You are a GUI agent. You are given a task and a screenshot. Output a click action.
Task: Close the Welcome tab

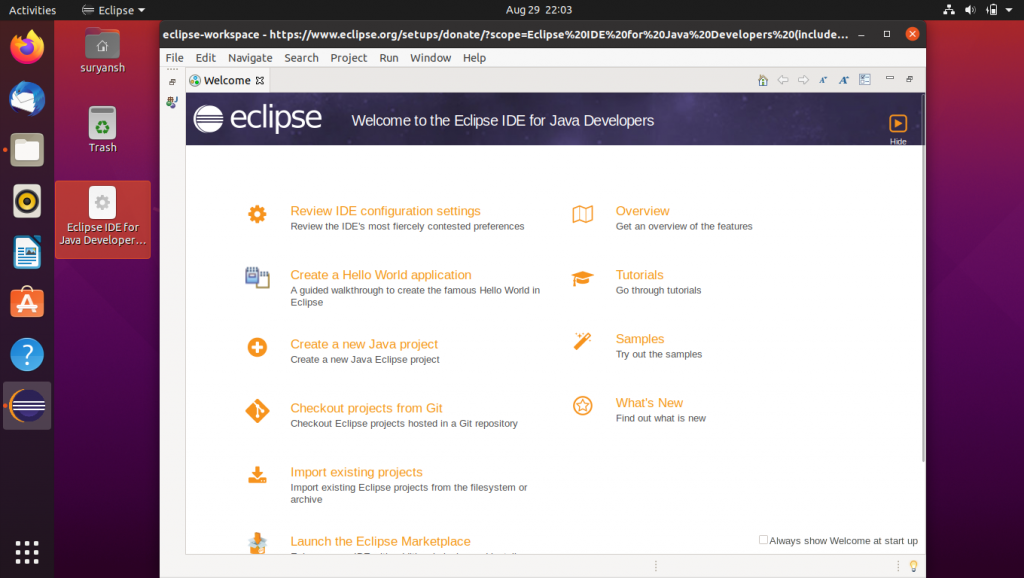click(260, 81)
